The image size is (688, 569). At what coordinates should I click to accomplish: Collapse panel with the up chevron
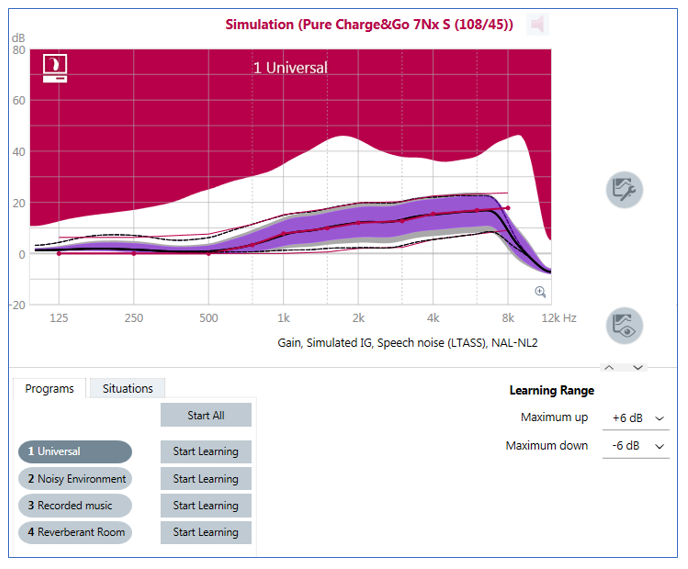tap(609, 368)
